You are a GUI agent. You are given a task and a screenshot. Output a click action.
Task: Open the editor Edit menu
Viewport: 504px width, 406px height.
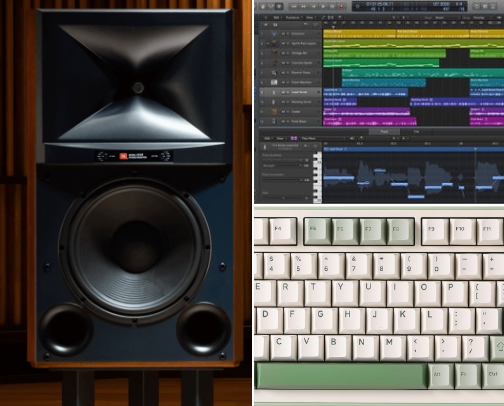267,138
